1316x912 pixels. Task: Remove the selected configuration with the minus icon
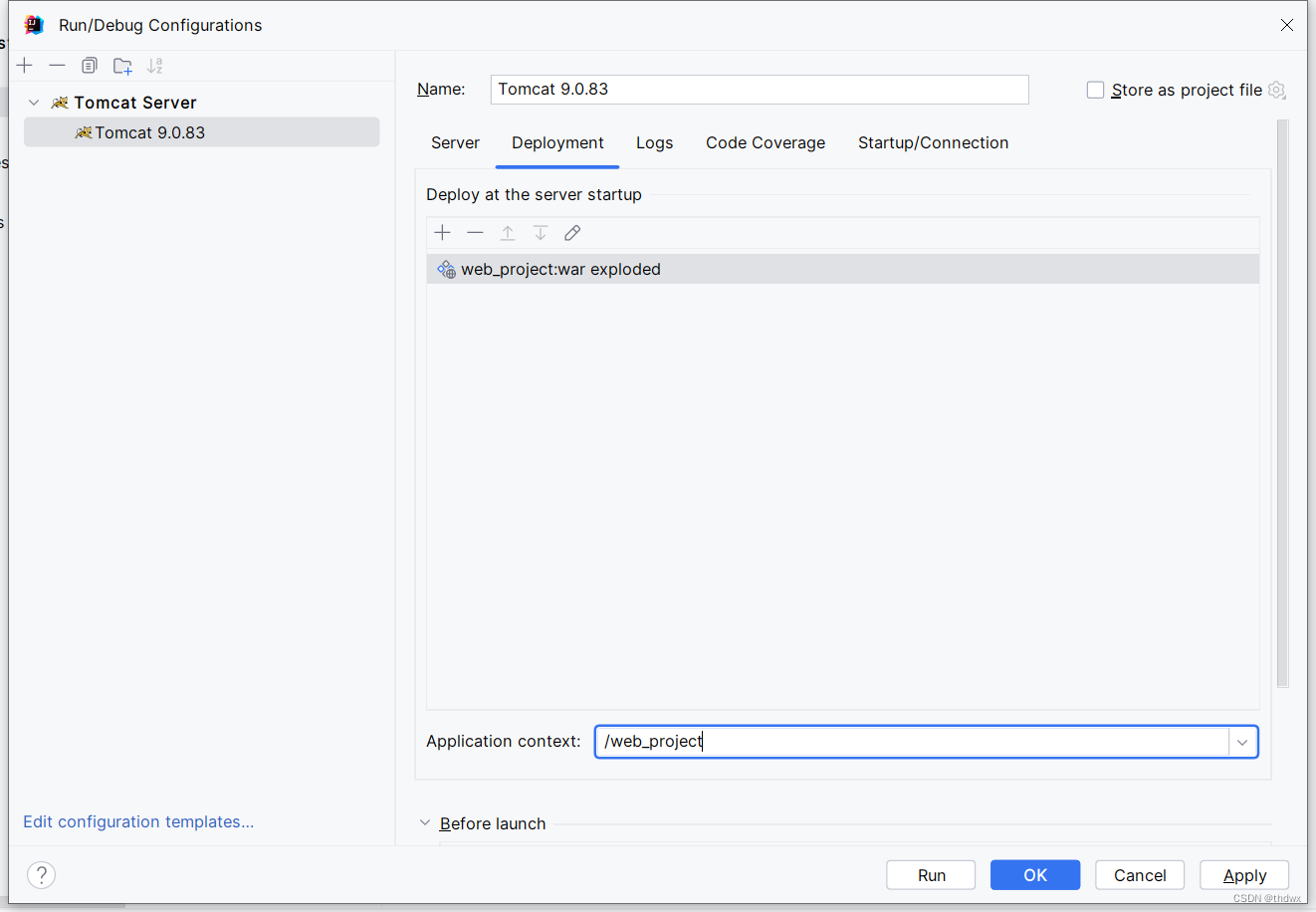[x=57, y=66]
